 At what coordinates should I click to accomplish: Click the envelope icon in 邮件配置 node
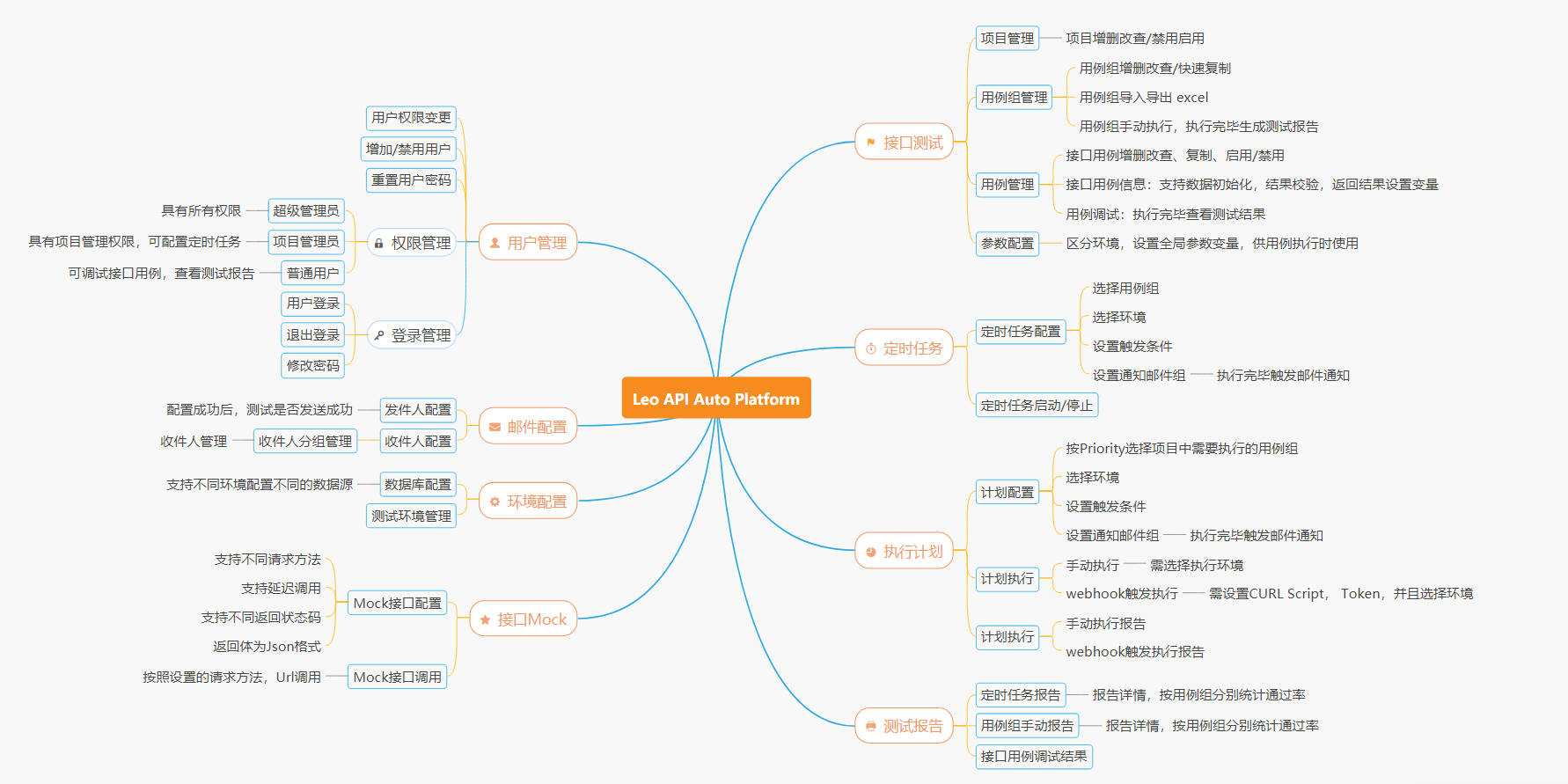(x=495, y=427)
